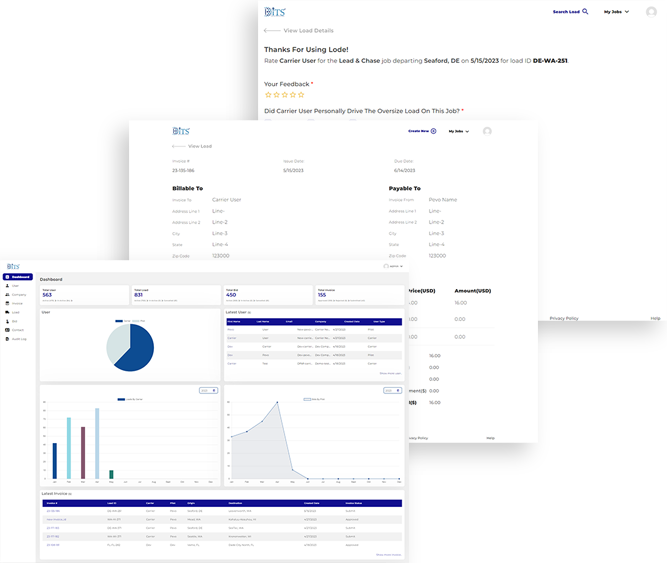Select the third feedback star

[x=284, y=95]
